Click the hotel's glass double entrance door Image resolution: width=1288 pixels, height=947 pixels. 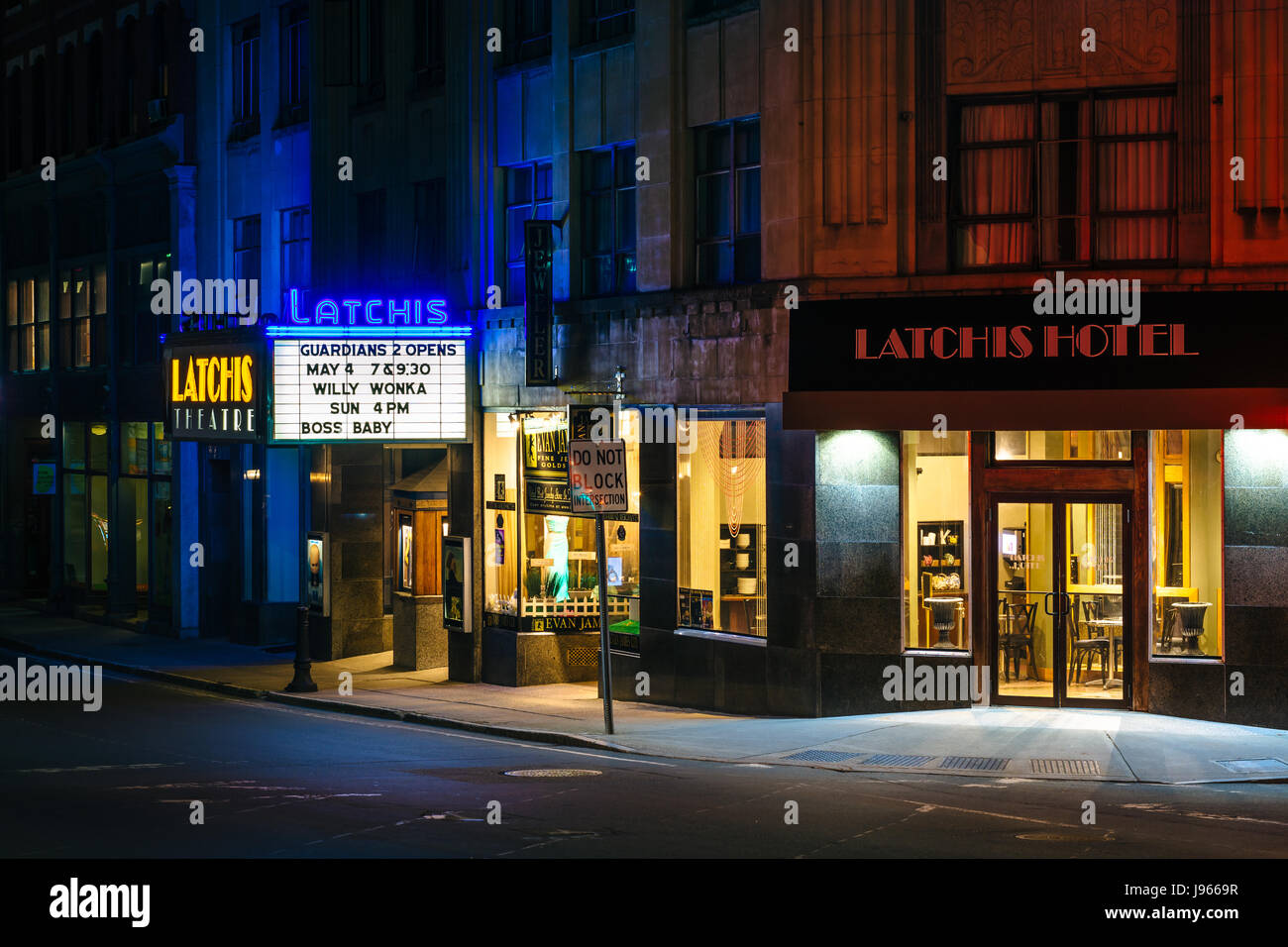1060,602
